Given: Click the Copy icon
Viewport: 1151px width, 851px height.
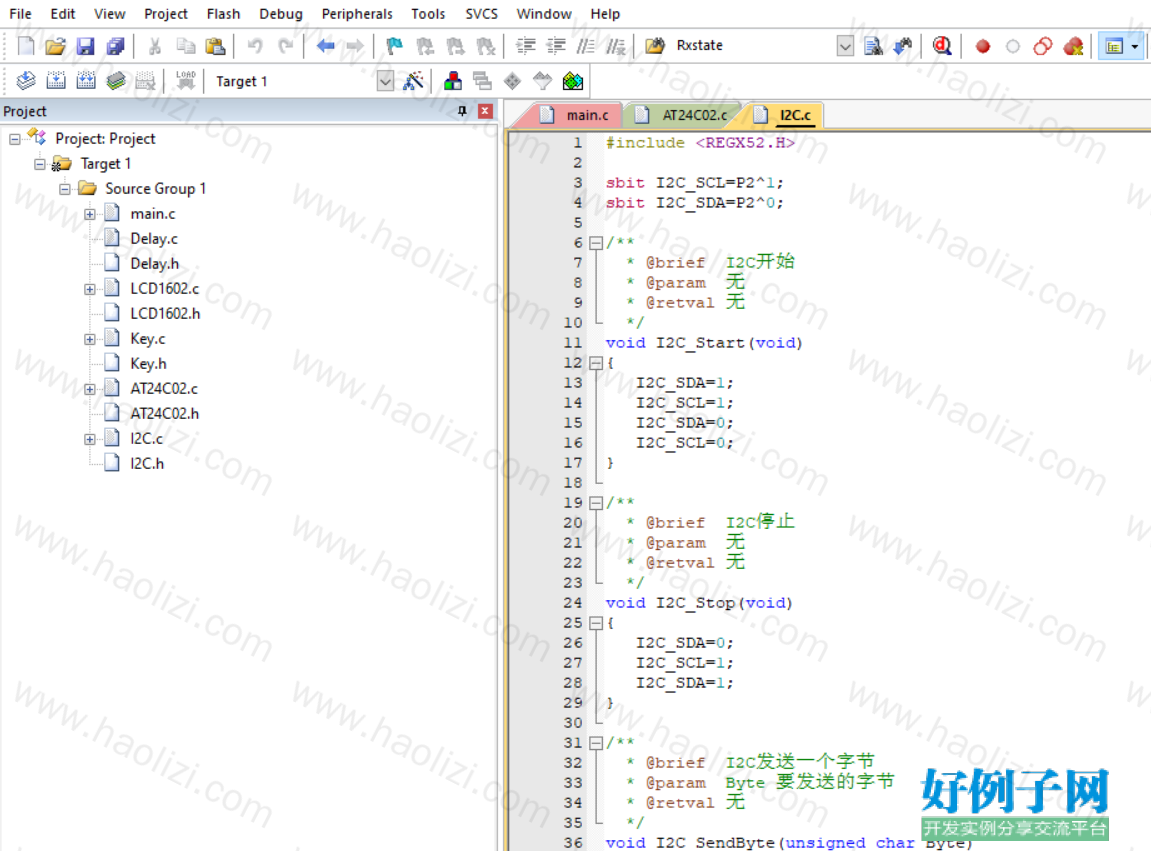Looking at the screenshot, I should 185,46.
